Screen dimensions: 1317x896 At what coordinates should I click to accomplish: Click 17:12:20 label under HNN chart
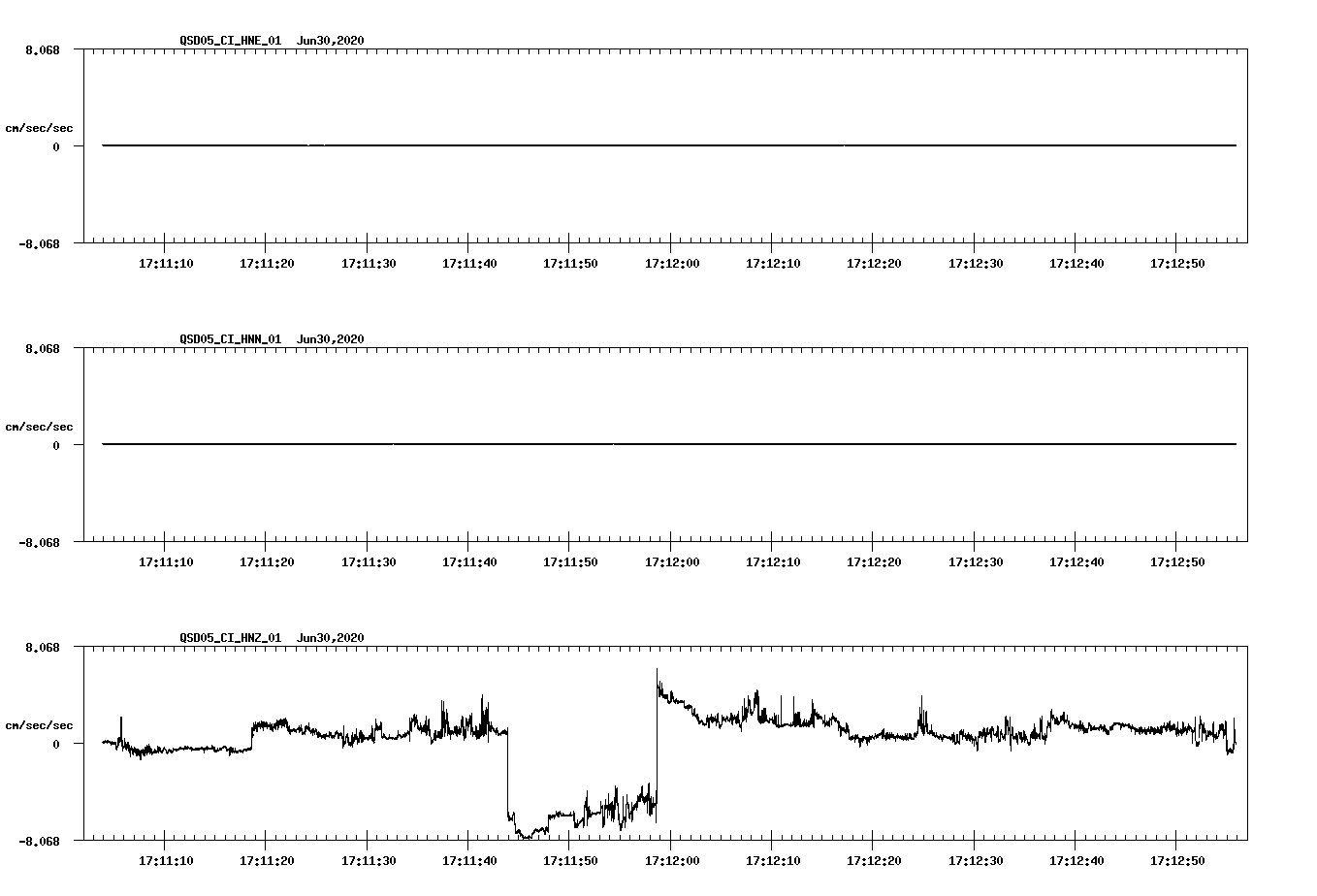(x=874, y=562)
